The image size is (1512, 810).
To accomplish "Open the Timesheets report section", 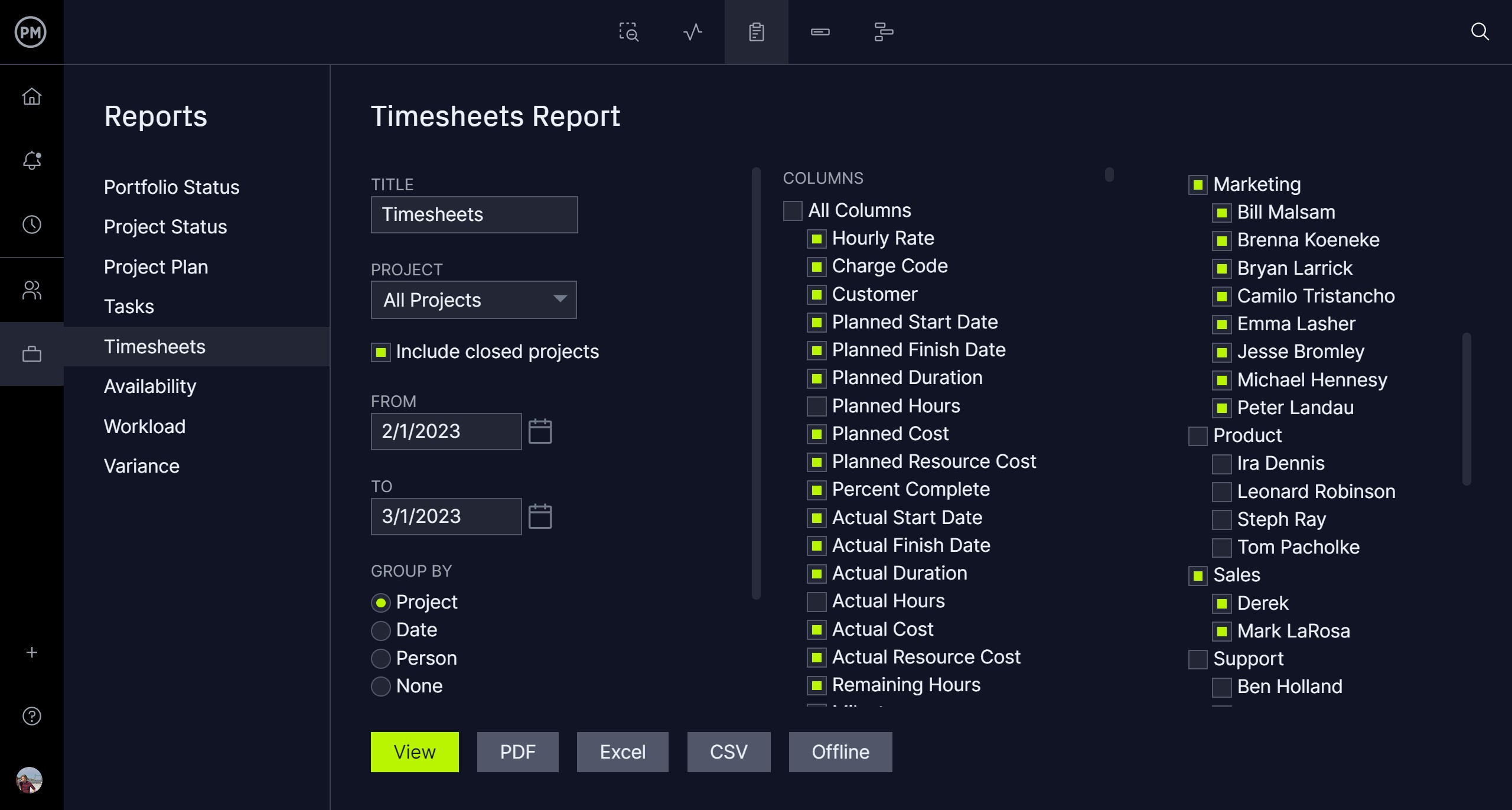I will (154, 346).
